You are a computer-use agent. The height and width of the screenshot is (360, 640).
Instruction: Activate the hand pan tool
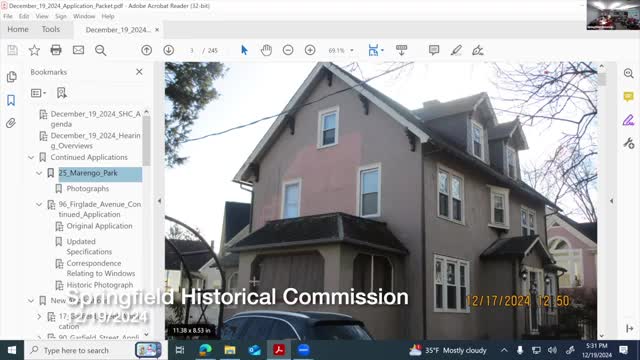tap(266, 50)
